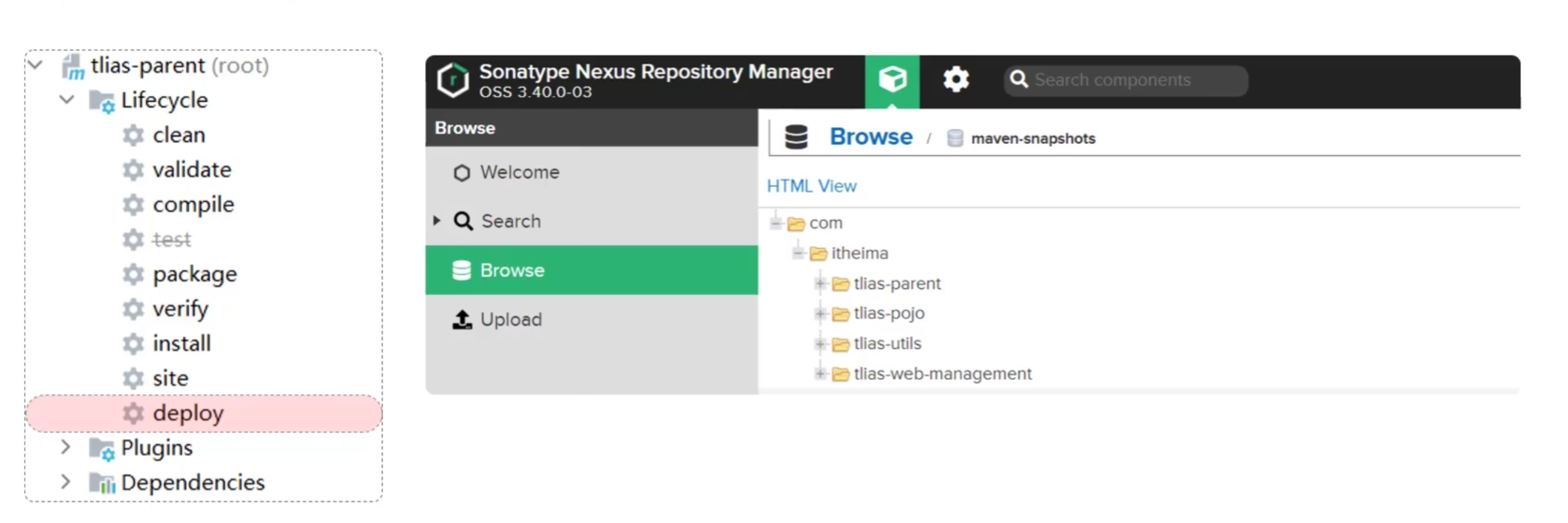Screen dimensions: 1568x523
Task: Click the com folder icon
Action: 796,224
